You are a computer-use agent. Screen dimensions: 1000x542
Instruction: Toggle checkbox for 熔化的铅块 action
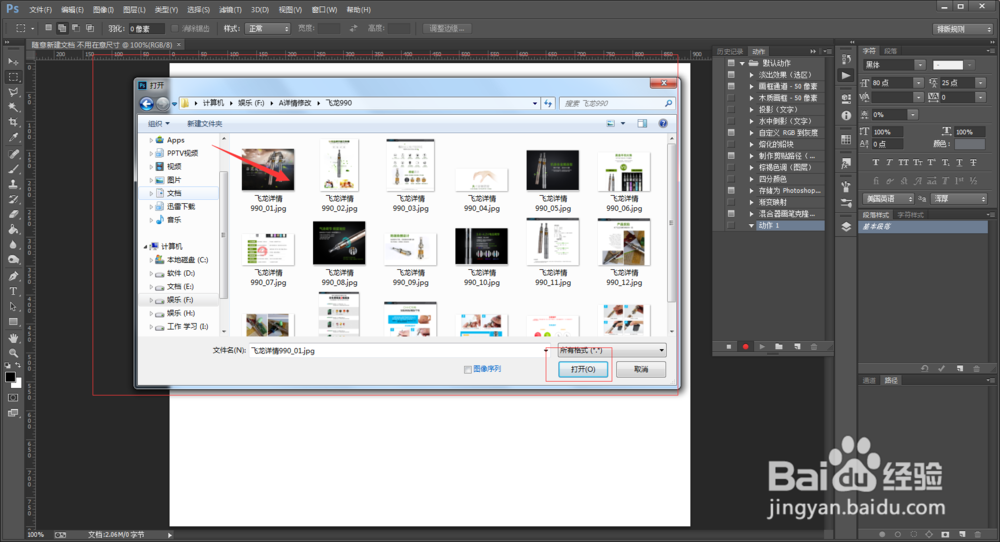tap(731, 144)
